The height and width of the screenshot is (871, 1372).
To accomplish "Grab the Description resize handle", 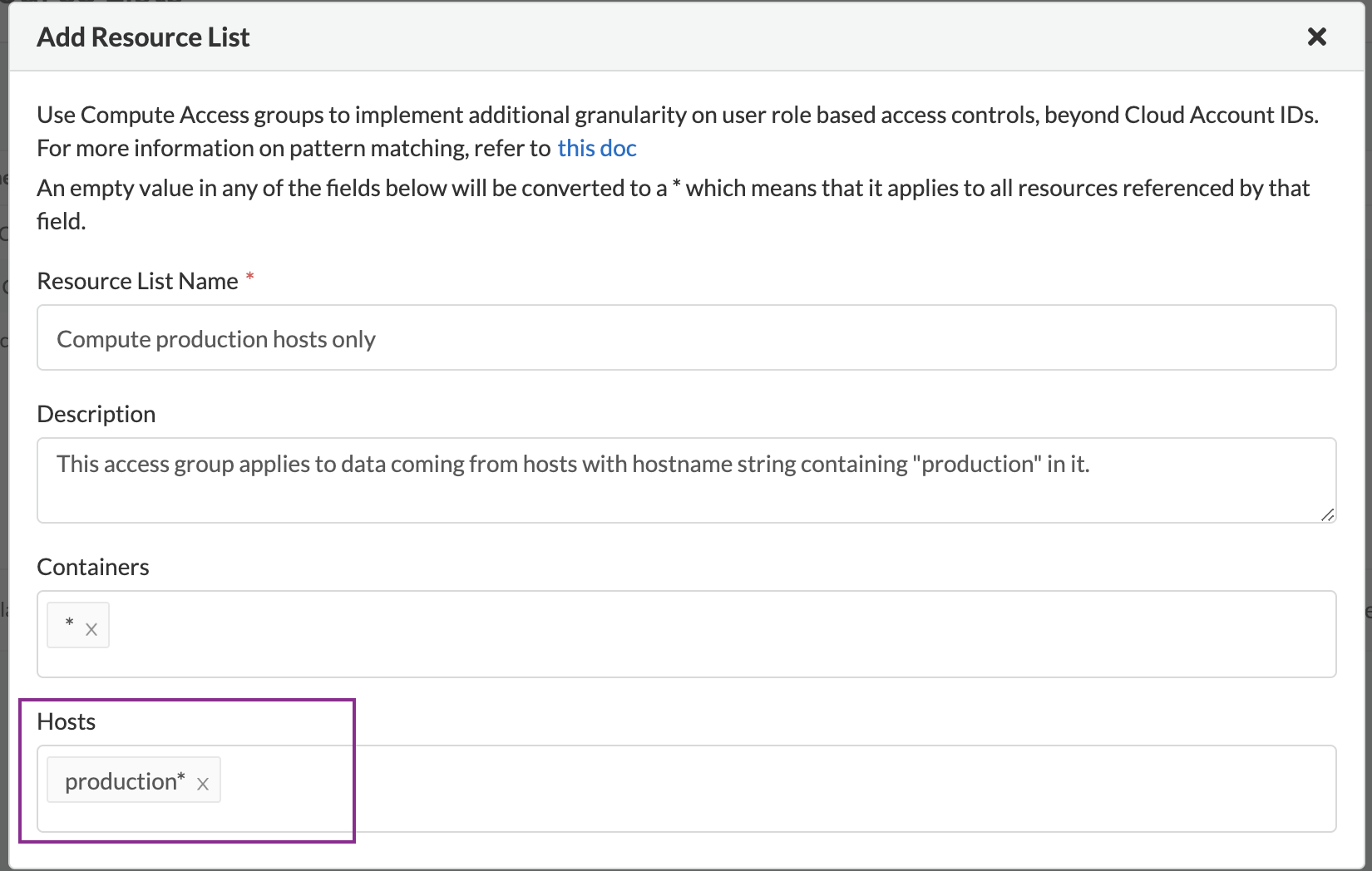I will [x=1327, y=514].
